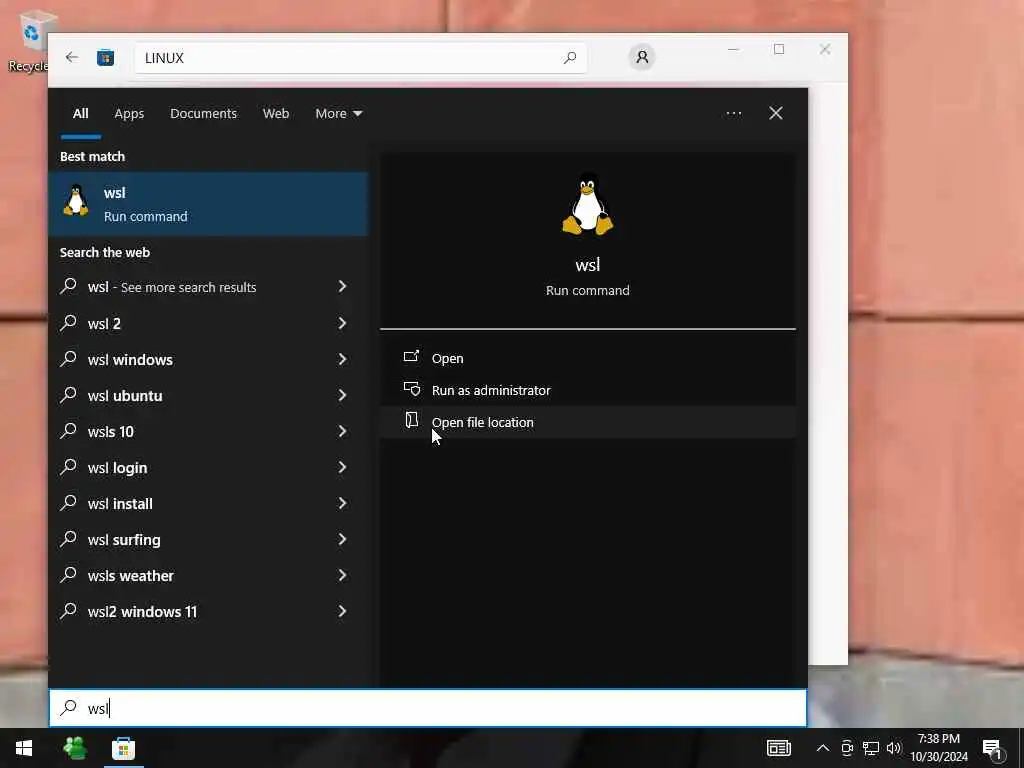Expand chevron next to 'wsl2 windows 11'

[342, 611]
